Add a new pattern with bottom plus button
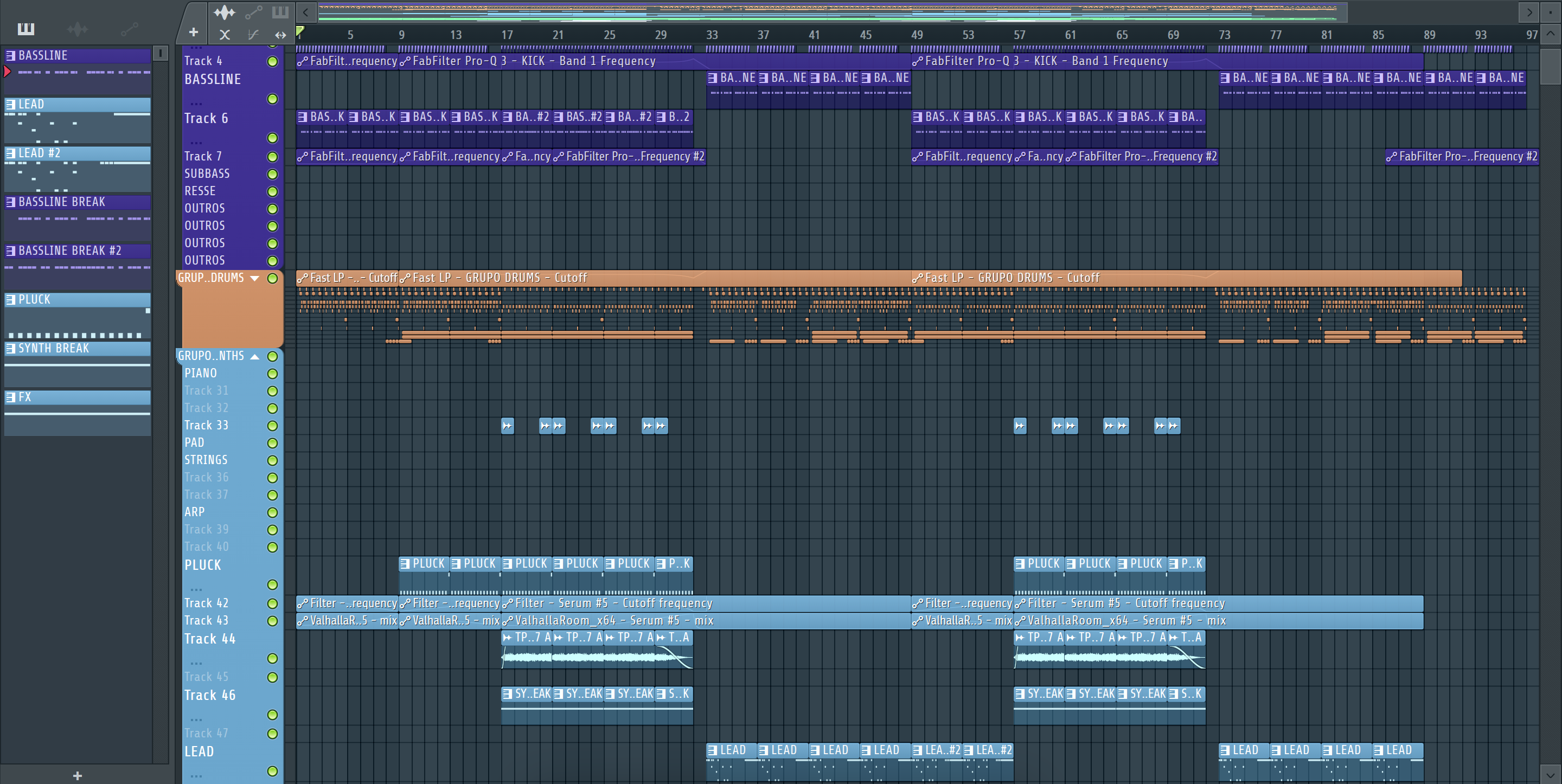Image resolution: width=1562 pixels, height=784 pixels. click(x=77, y=775)
